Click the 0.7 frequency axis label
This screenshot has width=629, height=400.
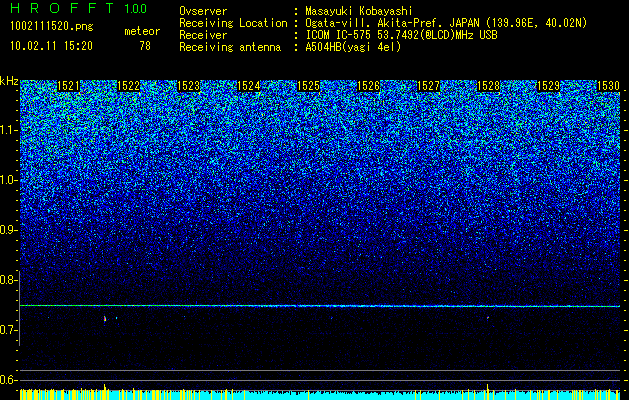coord(8,330)
